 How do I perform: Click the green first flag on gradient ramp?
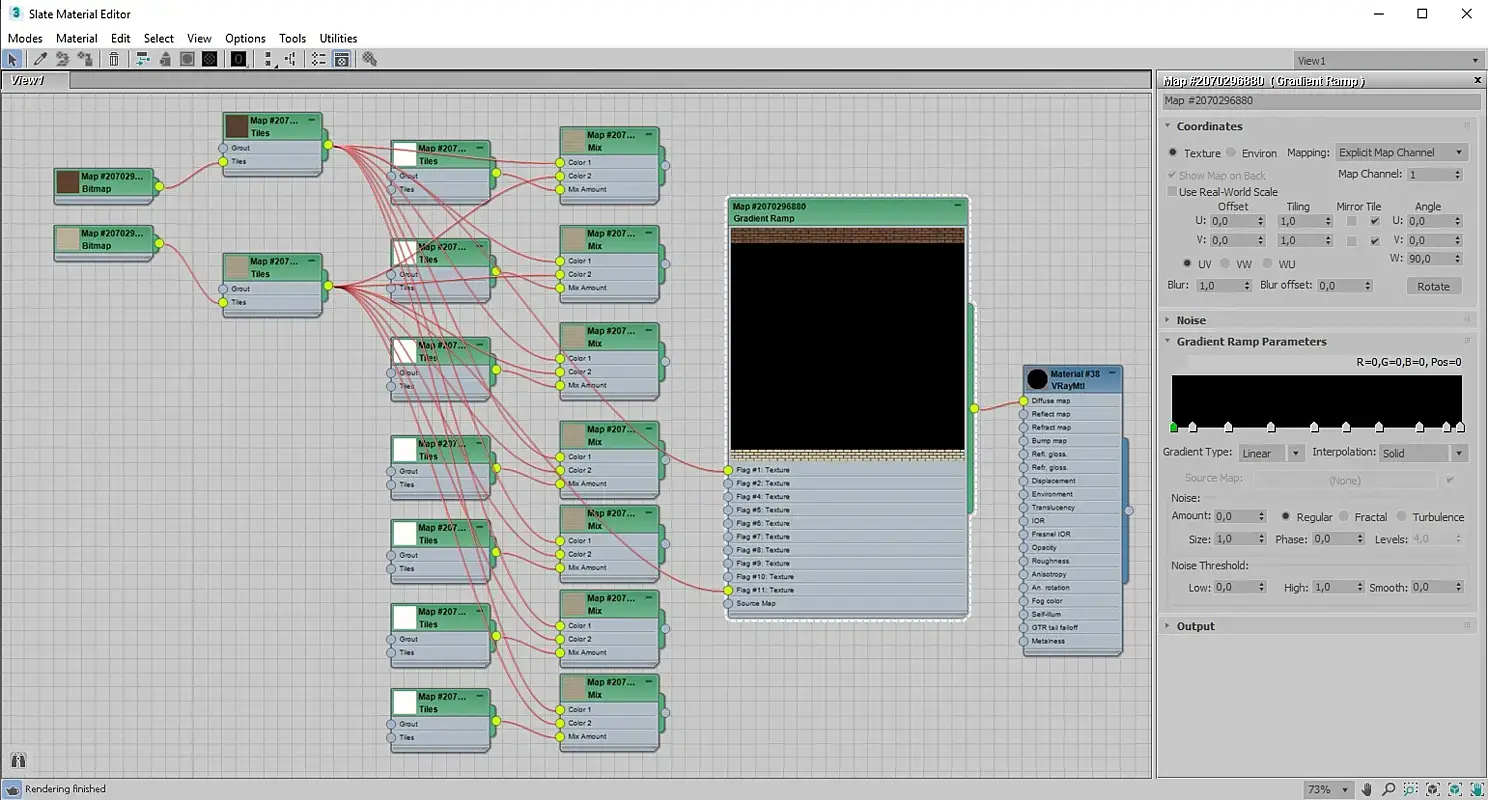(x=1173, y=427)
